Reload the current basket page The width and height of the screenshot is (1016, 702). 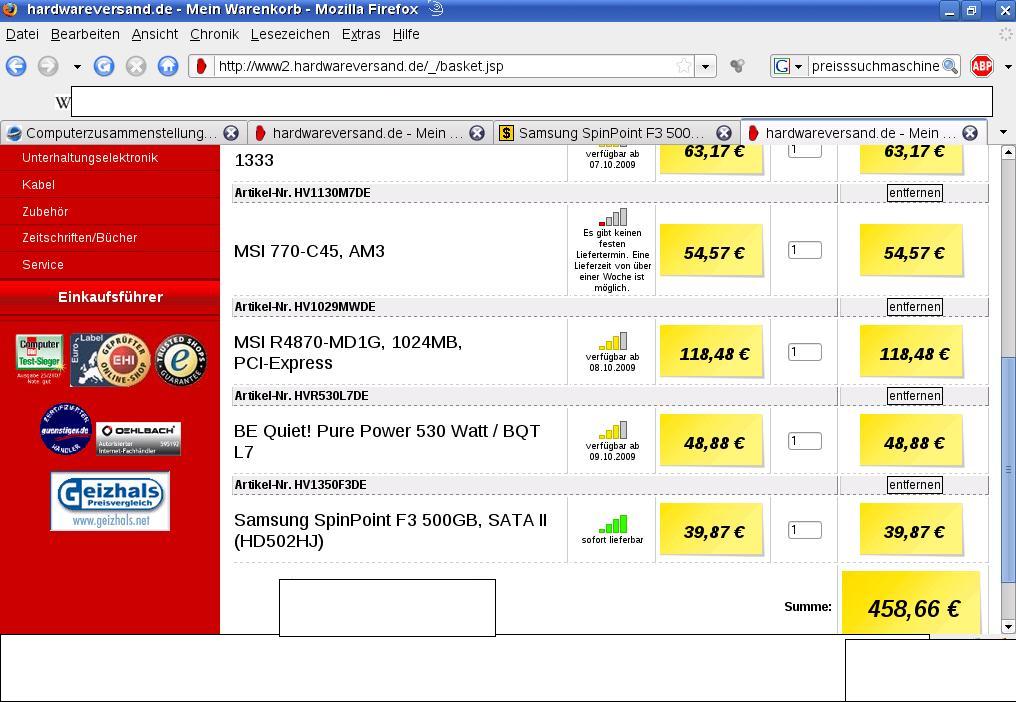coord(104,65)
